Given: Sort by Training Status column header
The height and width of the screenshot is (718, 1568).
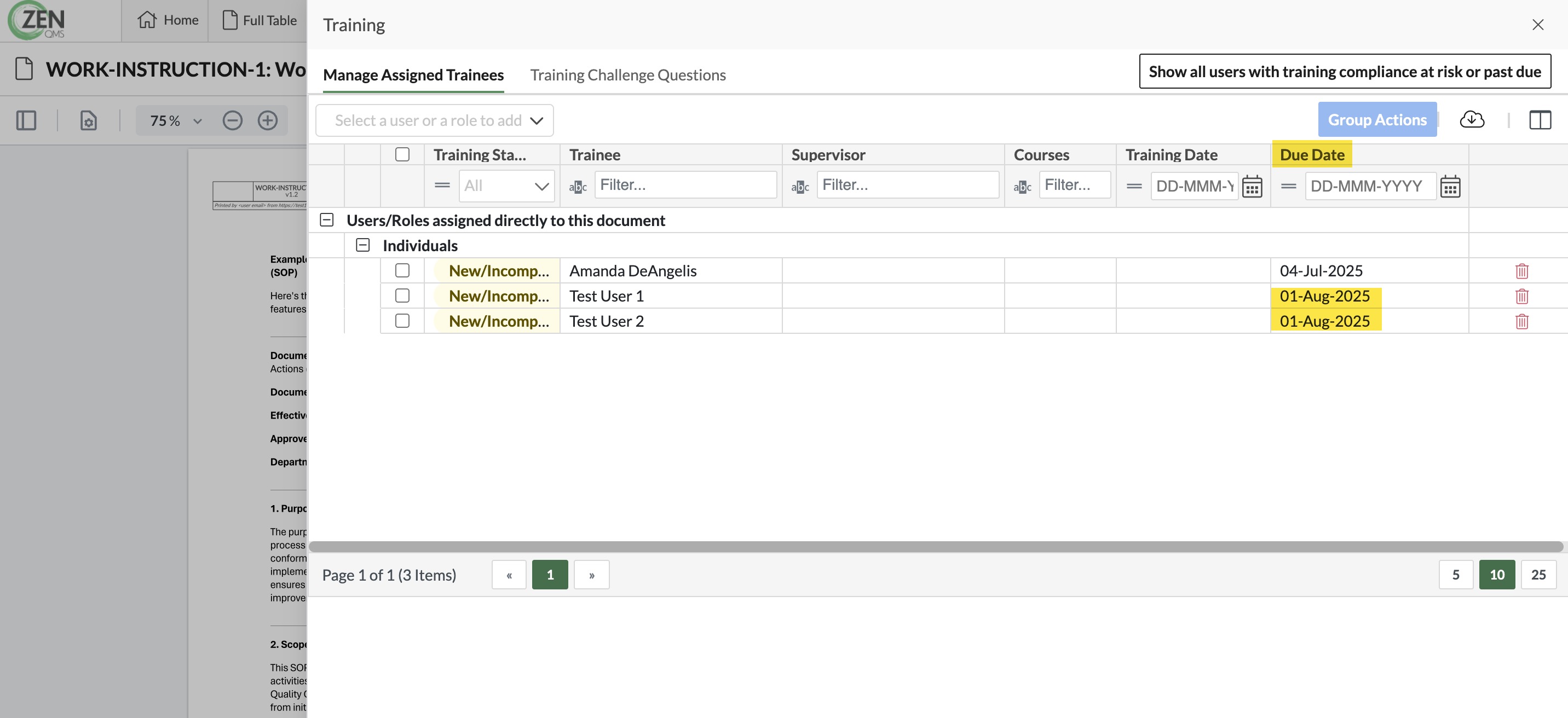Looking at the screenshot, I should [480, 154].
